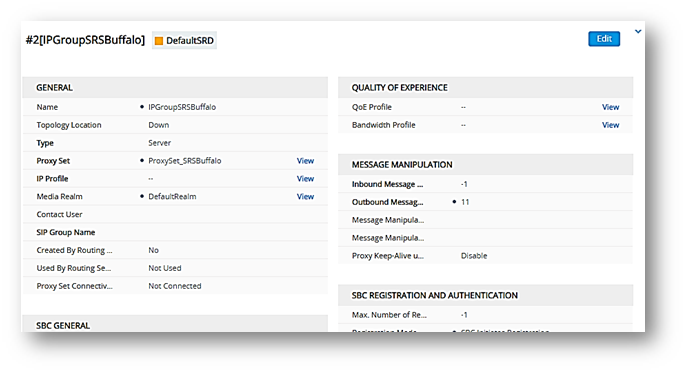Select Max. Number of Re... value -1

pyautogui.click(x=464, y=315)
